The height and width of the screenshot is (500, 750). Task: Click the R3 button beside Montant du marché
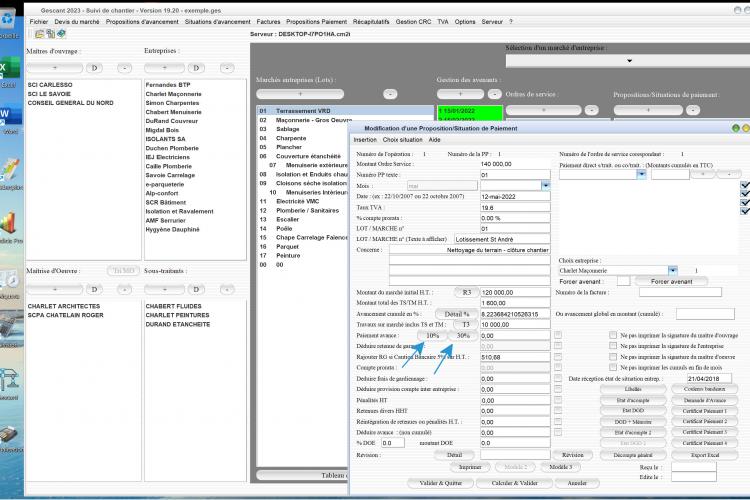point(466,292)
